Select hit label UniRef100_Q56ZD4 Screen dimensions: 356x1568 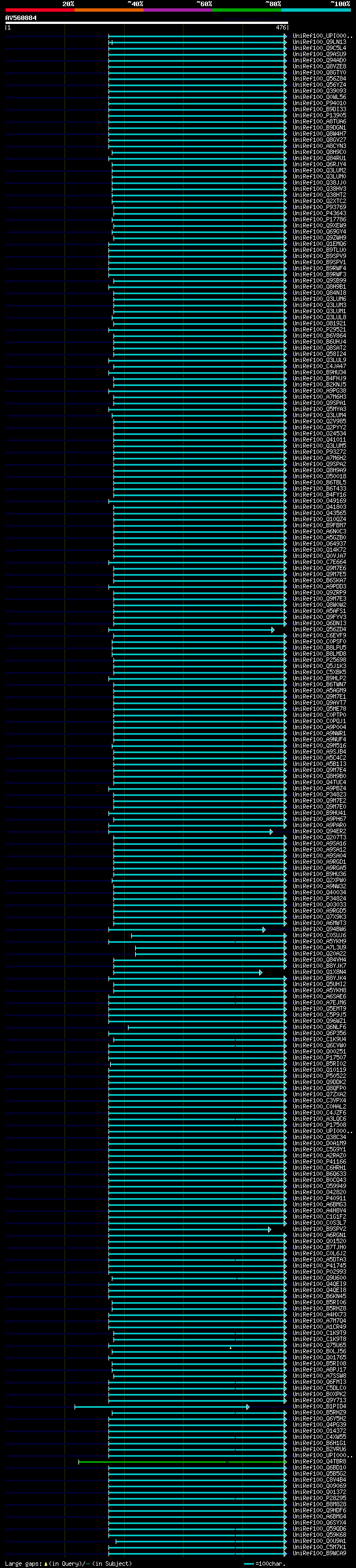coord(319,630)
